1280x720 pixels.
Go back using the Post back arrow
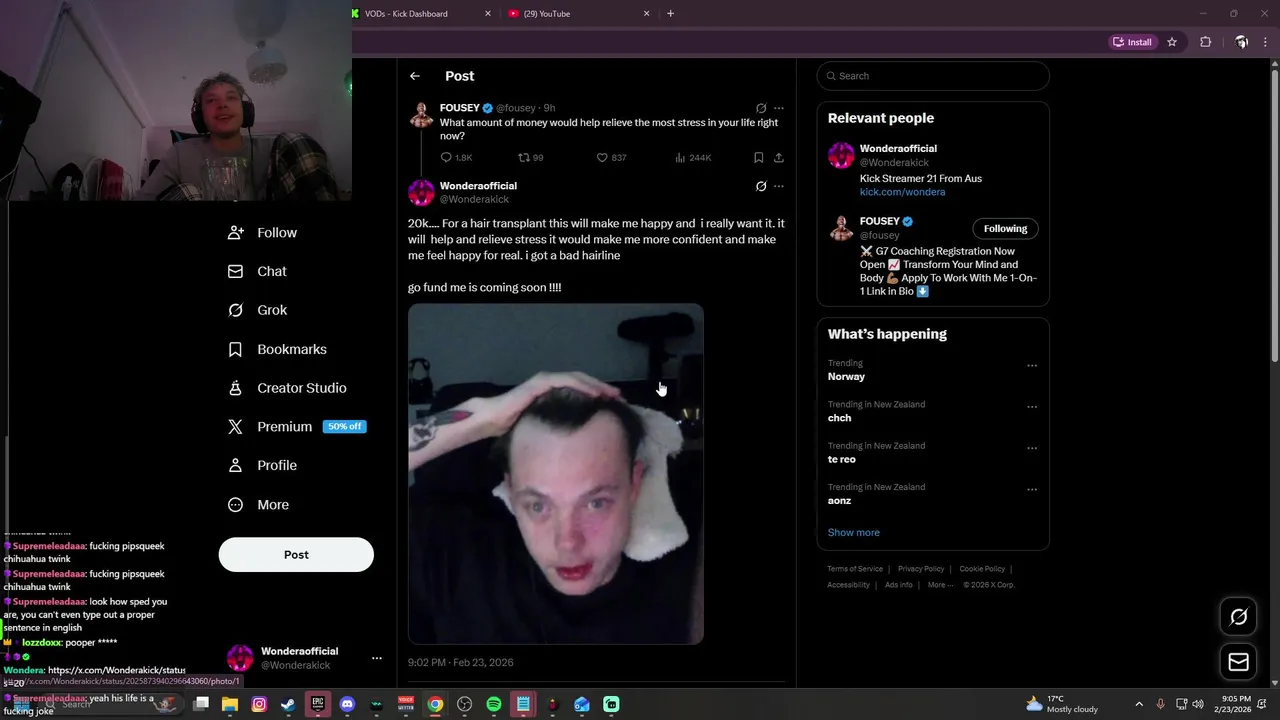click(x=415, y=76)
